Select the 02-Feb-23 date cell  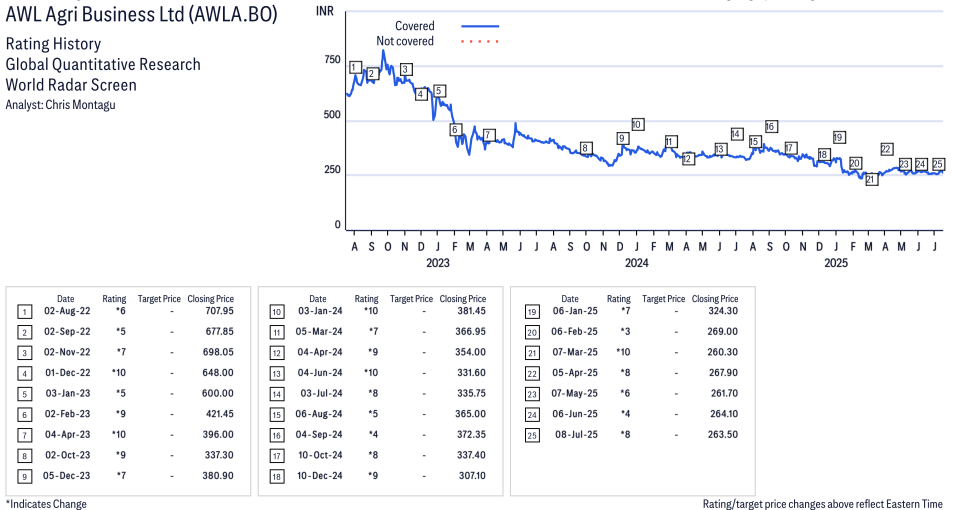(x=68, y=414)
